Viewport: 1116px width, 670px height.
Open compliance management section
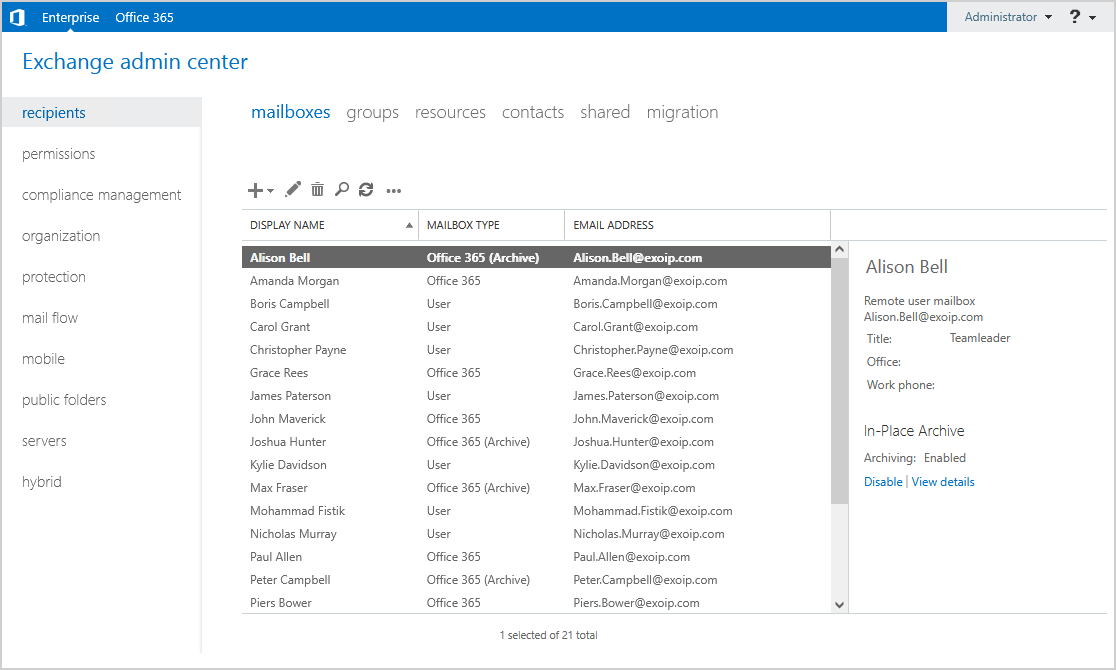pyautogui.click(x=102, y=195)
